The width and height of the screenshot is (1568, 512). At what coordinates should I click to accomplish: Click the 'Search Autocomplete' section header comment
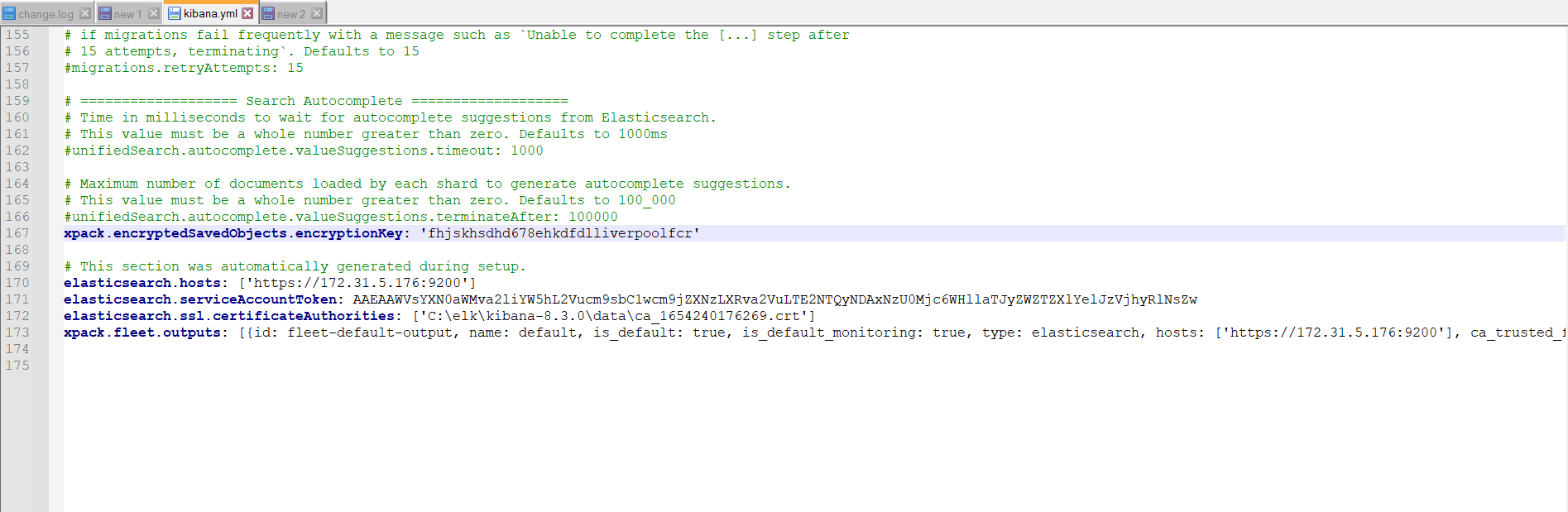(316, 101)
